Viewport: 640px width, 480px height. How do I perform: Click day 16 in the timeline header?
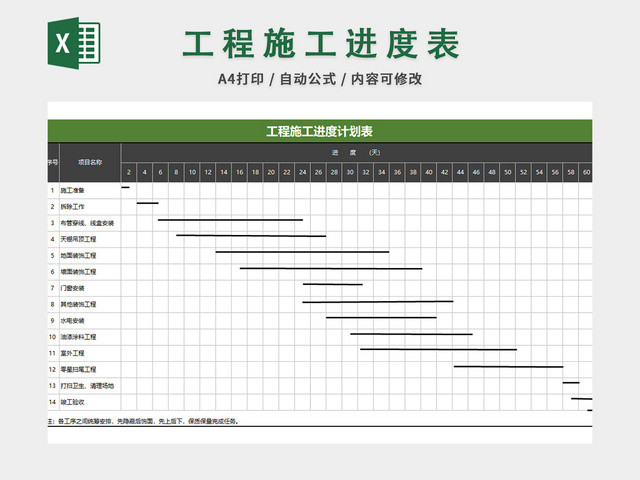click(239, 172)
